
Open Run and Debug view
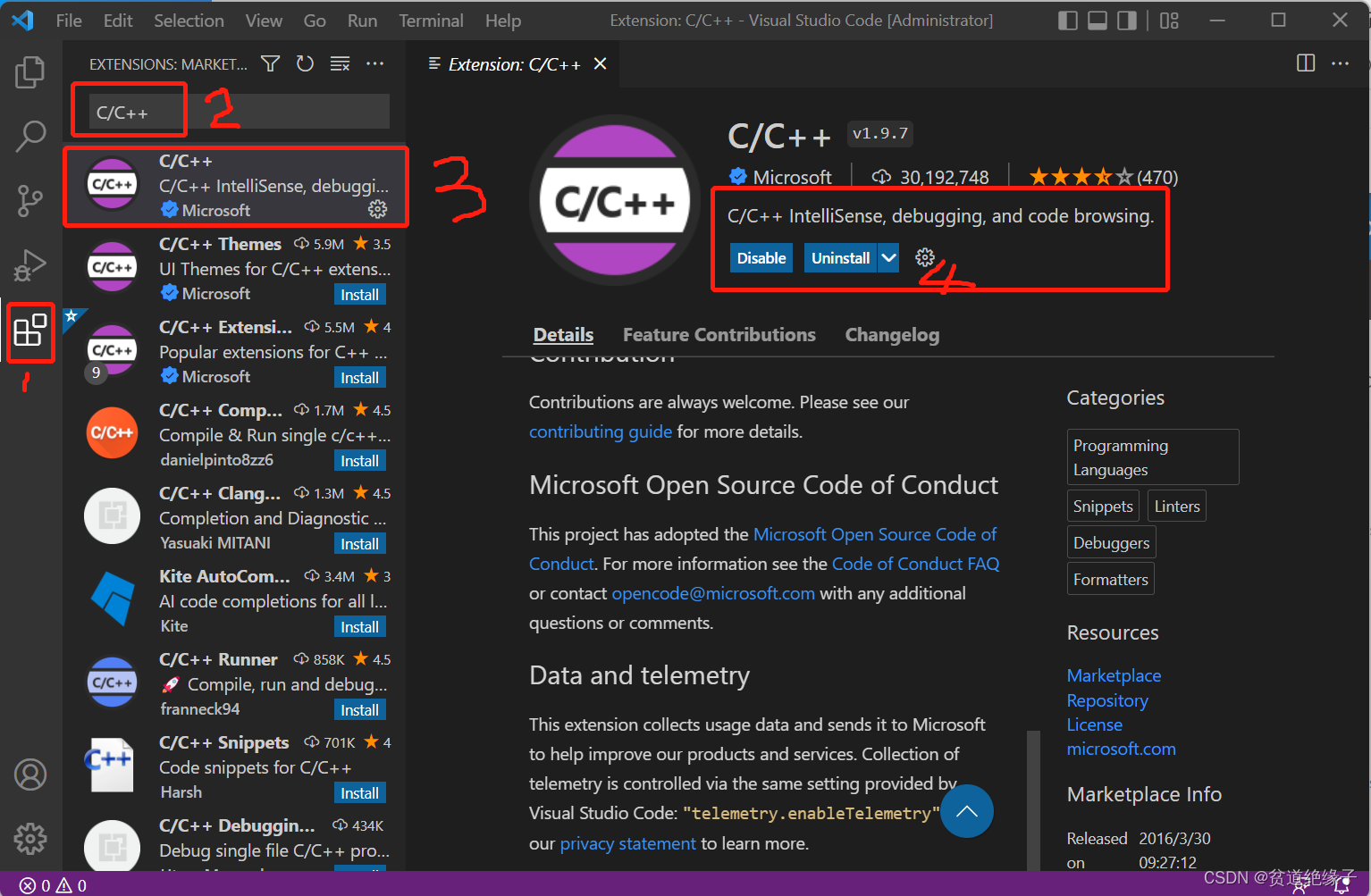[x=30, y=265]
